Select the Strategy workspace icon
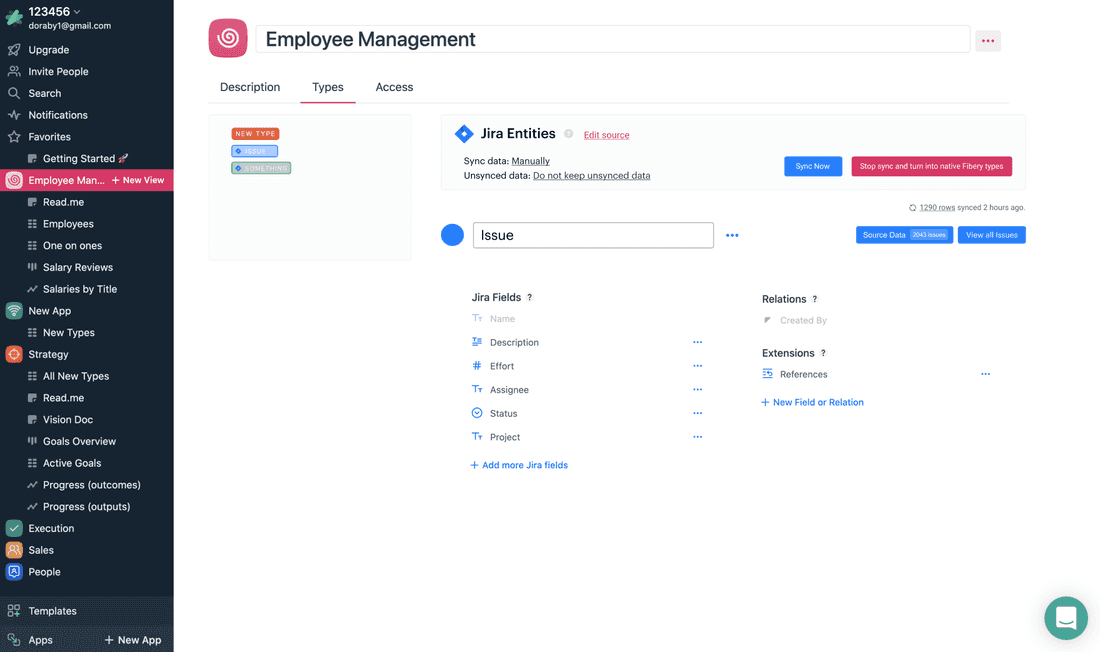 coord(14,354)
